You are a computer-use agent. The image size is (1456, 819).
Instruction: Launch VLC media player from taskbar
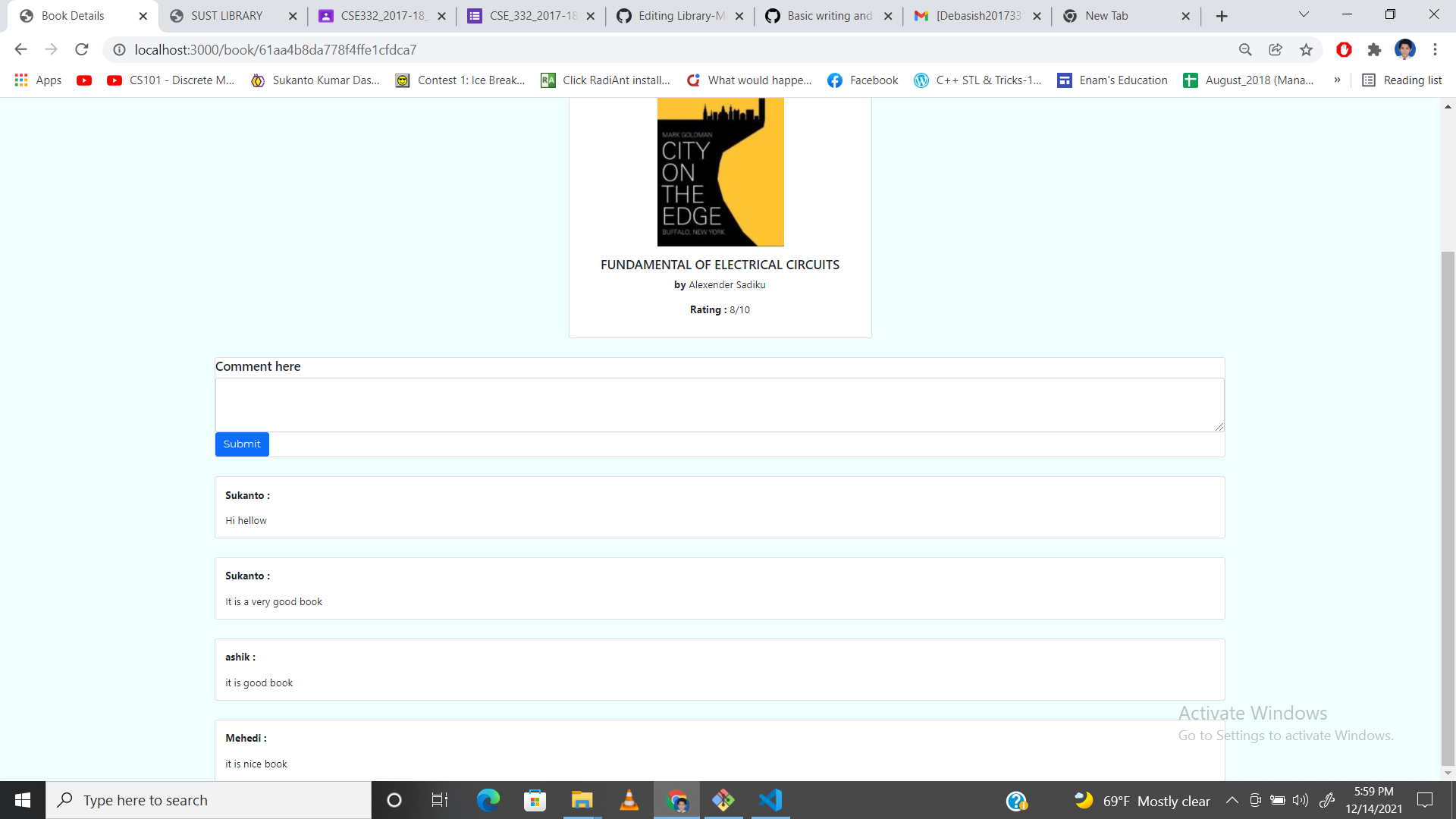629,800
